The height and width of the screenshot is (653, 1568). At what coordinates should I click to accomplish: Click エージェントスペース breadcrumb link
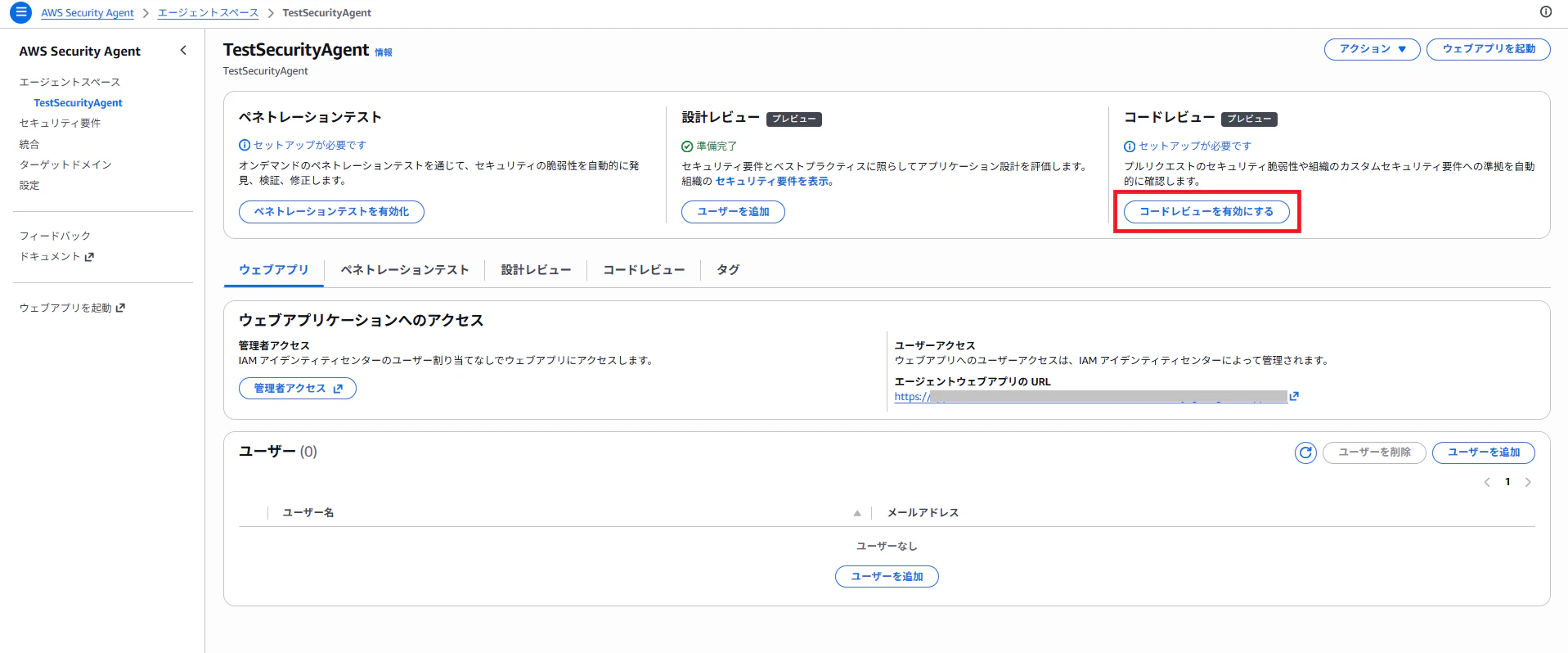tap(208, 13)
